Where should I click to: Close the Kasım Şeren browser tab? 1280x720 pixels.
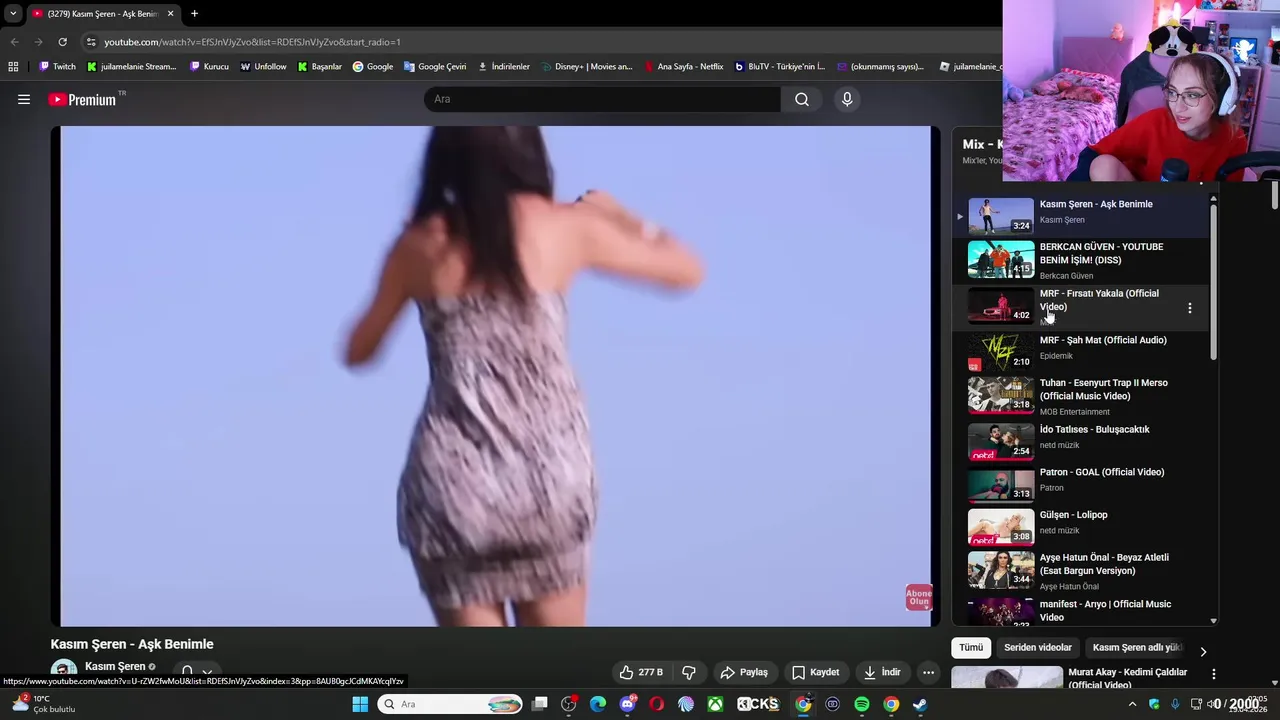click(170, 14)
